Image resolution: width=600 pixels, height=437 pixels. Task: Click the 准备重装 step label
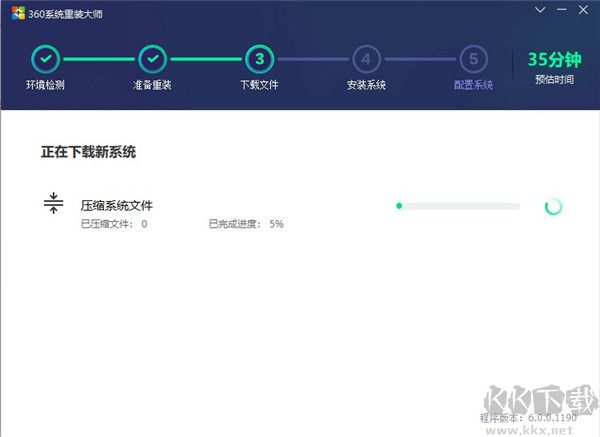152,85
